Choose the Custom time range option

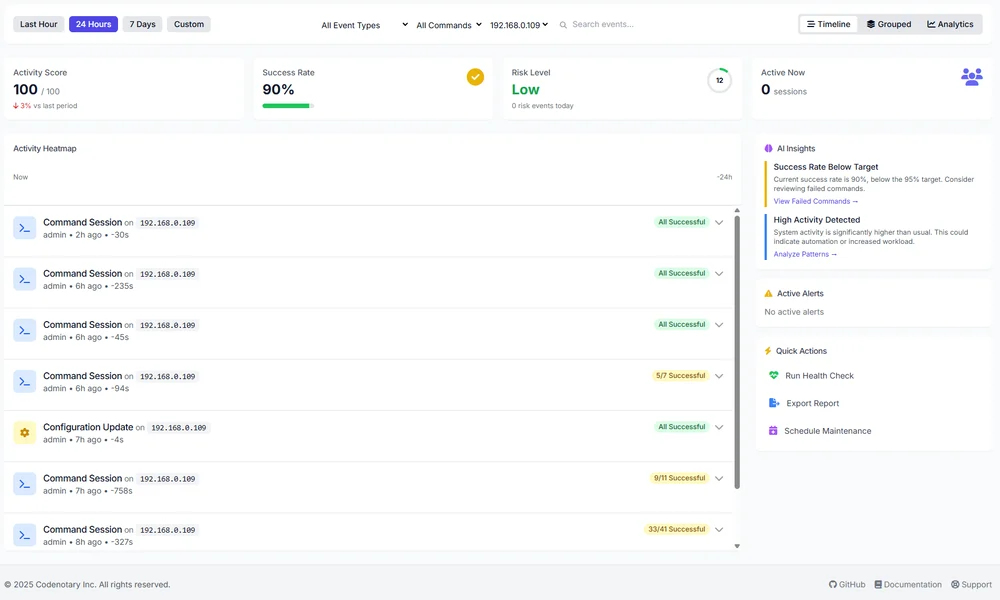pyautogui.click(x=189, y=24)
